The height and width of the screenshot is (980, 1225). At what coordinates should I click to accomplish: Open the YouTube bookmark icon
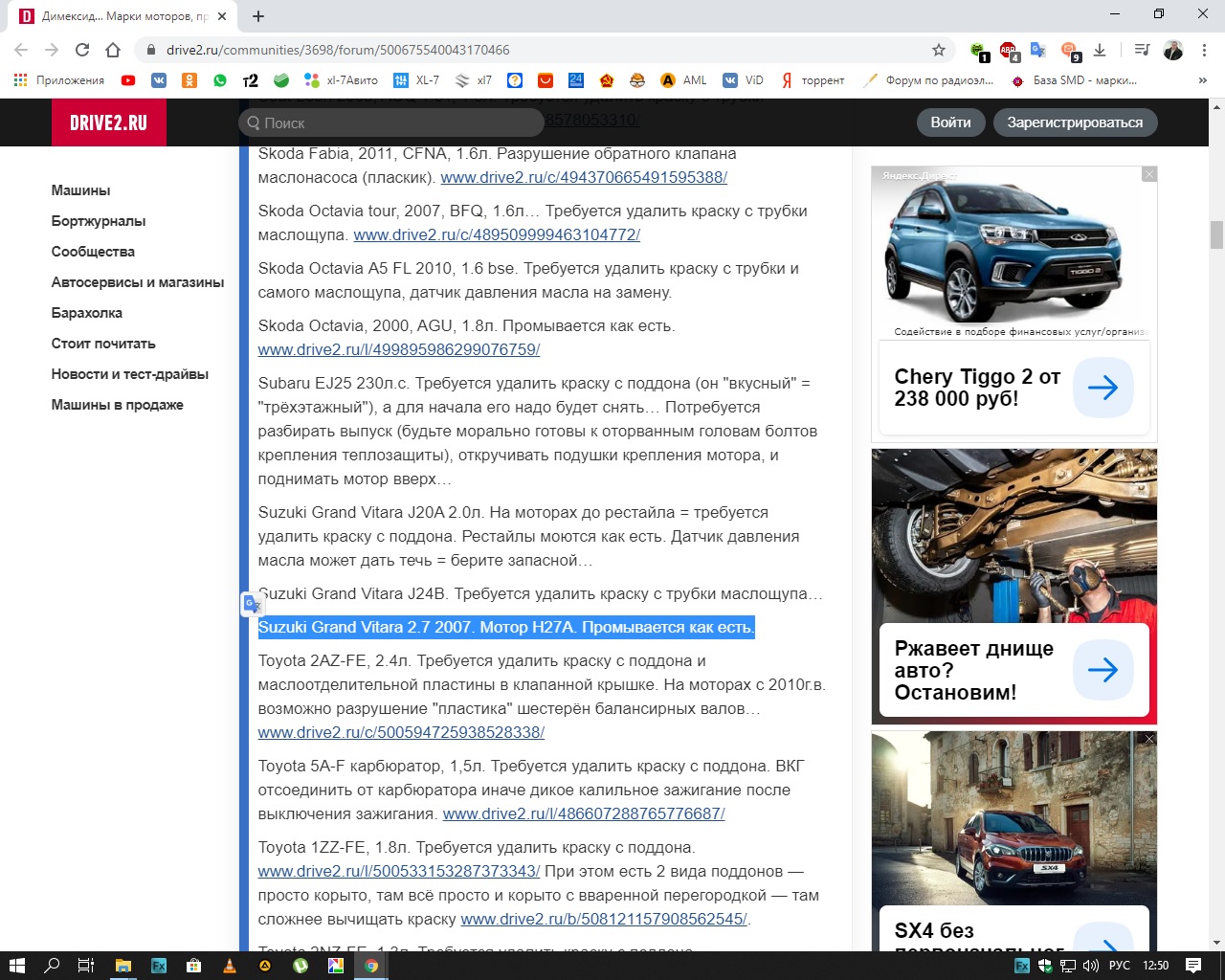(128, 80)
